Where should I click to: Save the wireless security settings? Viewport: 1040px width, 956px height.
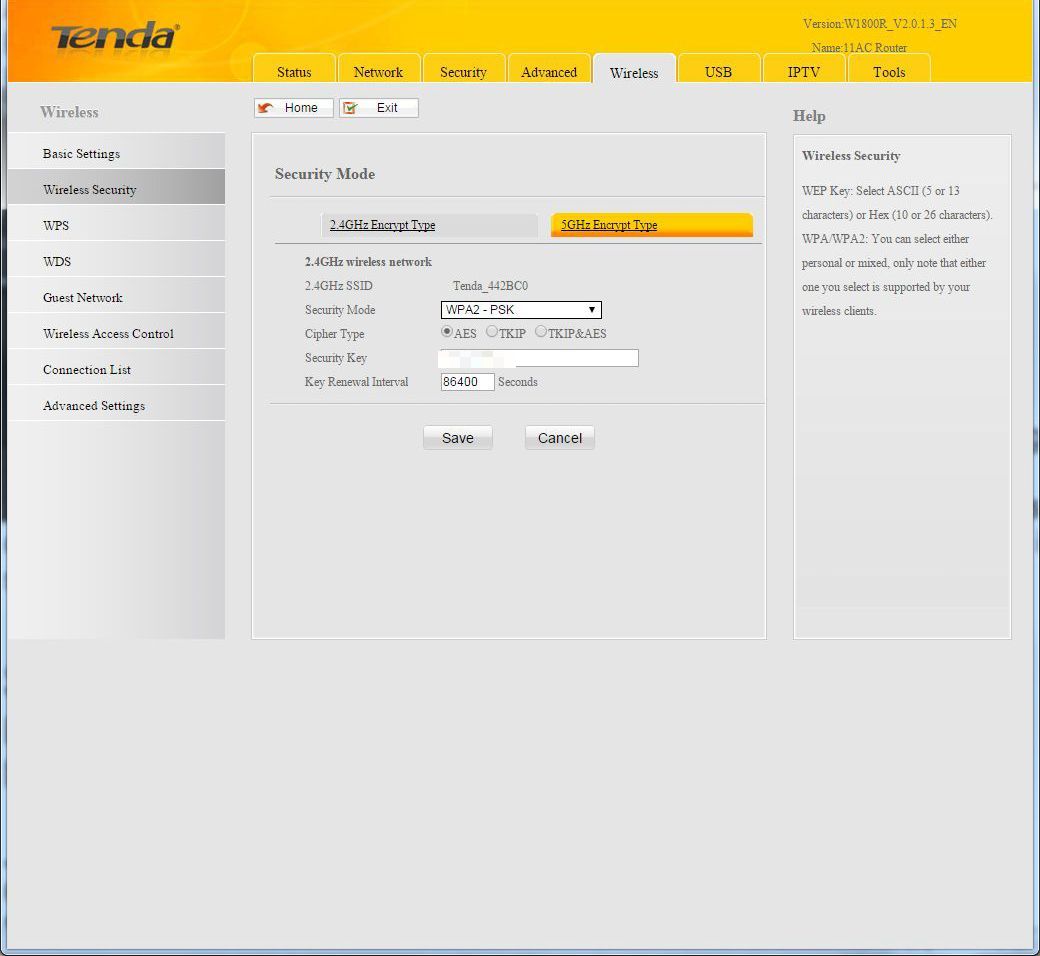[x=458, y=438]
